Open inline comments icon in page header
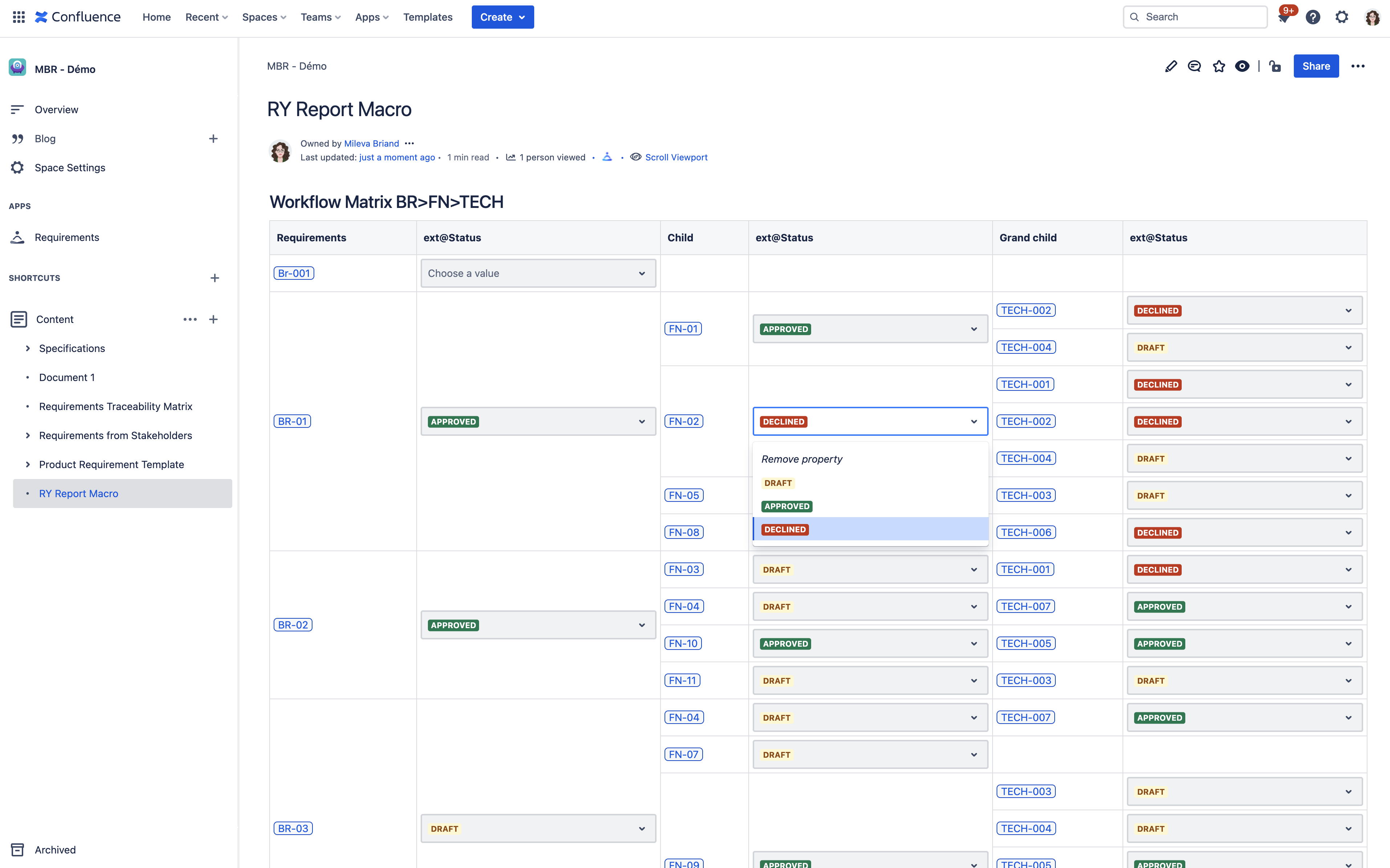The width and height of the screenshot is (1390, 868). click(x=1194, y=66)
